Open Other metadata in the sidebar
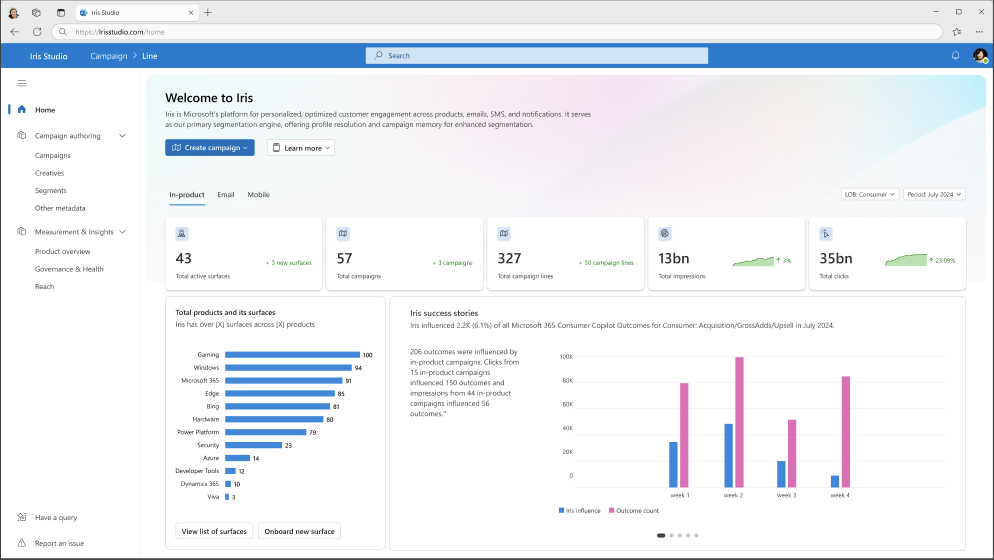994x560 pixels. [x=60, y=208]
